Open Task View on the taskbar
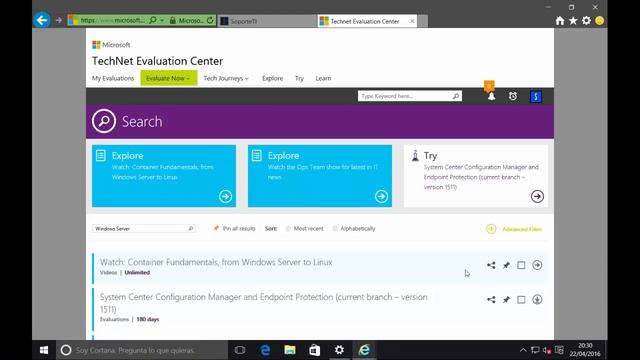 pyautogui.click(x=240, y=350)
